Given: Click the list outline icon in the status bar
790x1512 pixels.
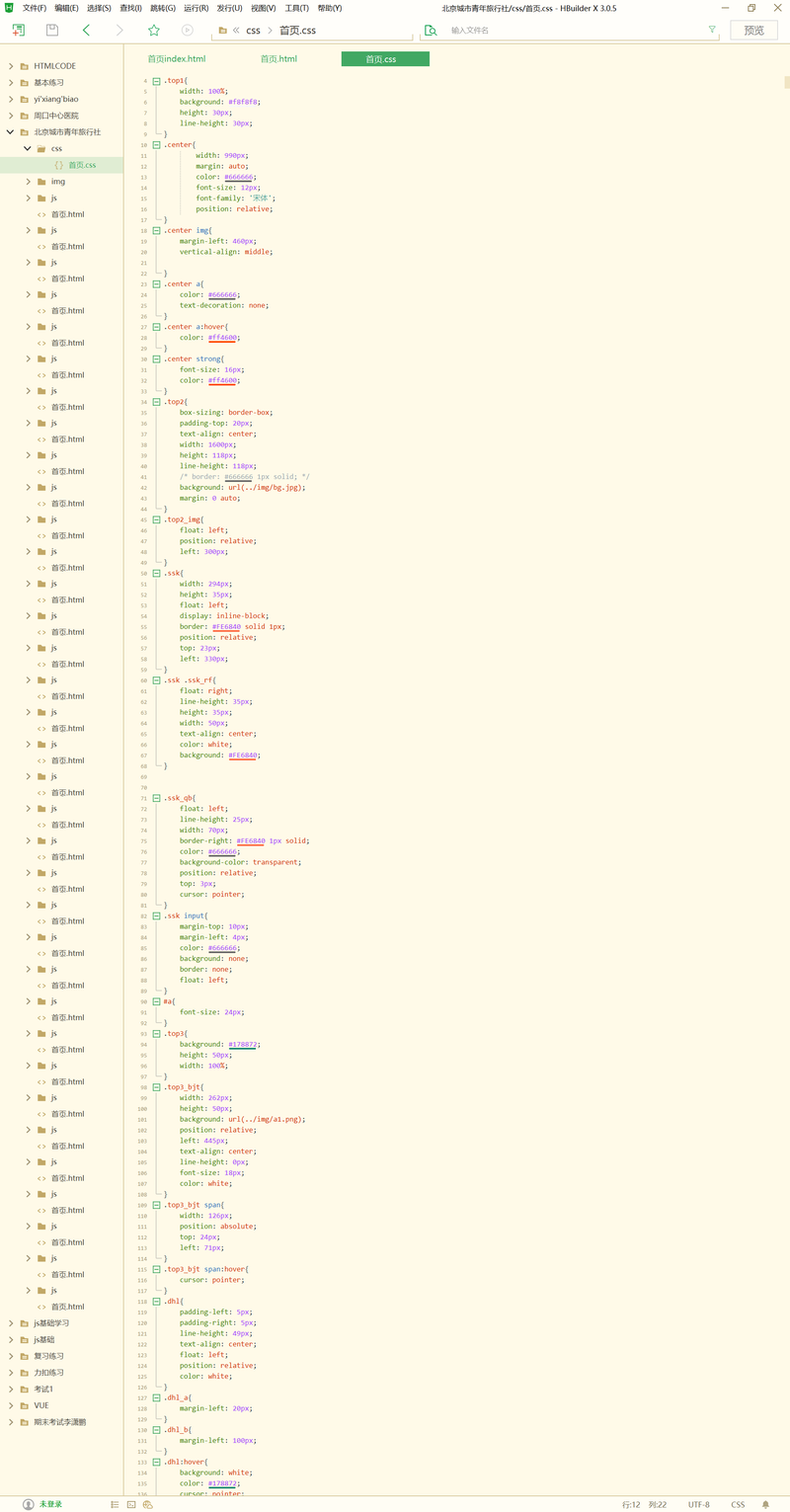Looking at the screenshot, I should coord(116,1504).
